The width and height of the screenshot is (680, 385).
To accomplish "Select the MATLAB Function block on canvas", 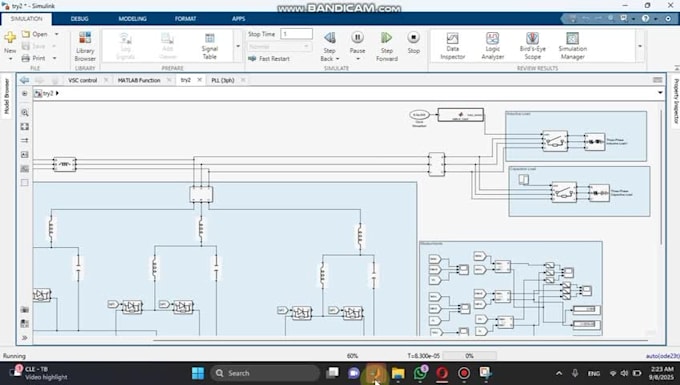I will (x=461, y=115).
